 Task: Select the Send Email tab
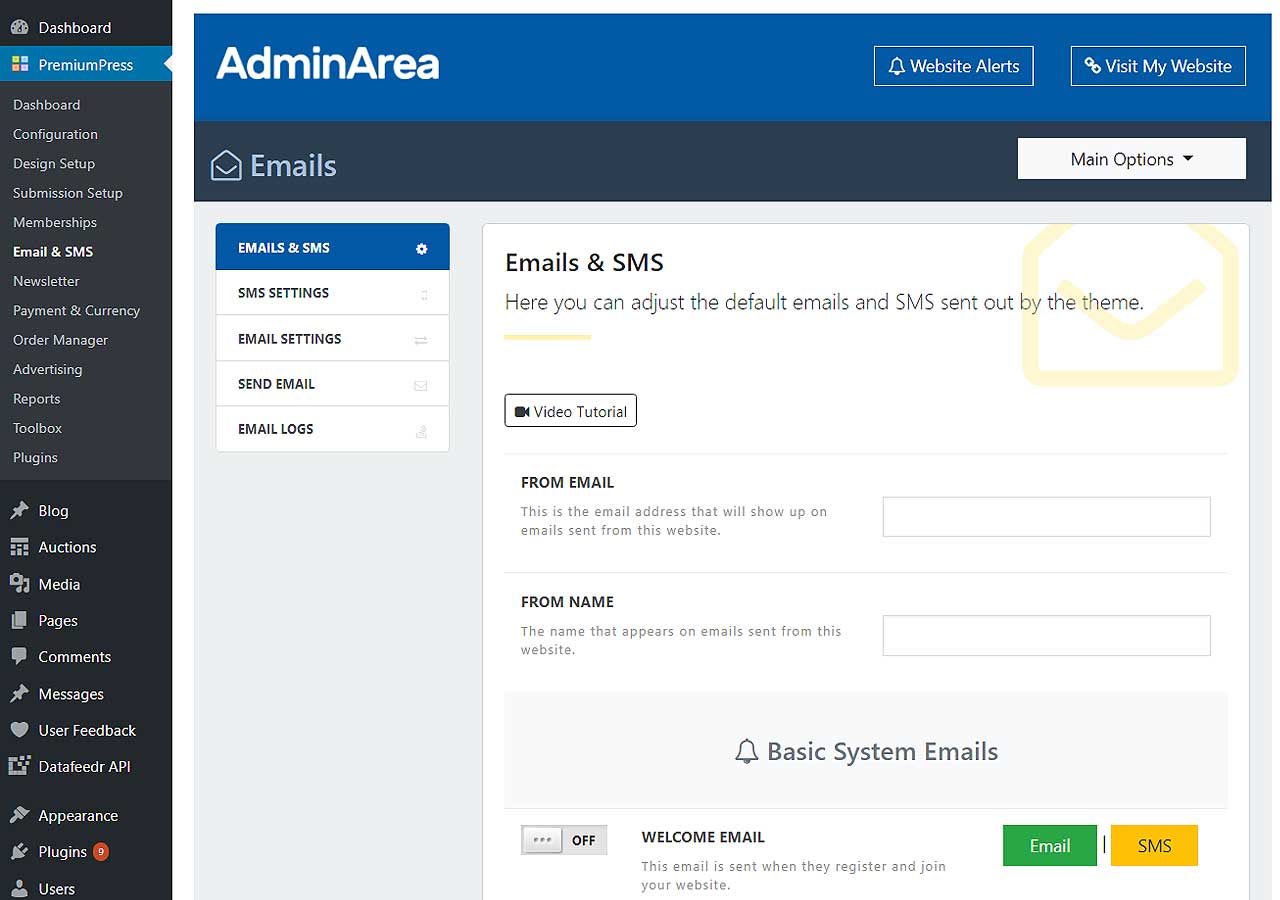point(332,384)
